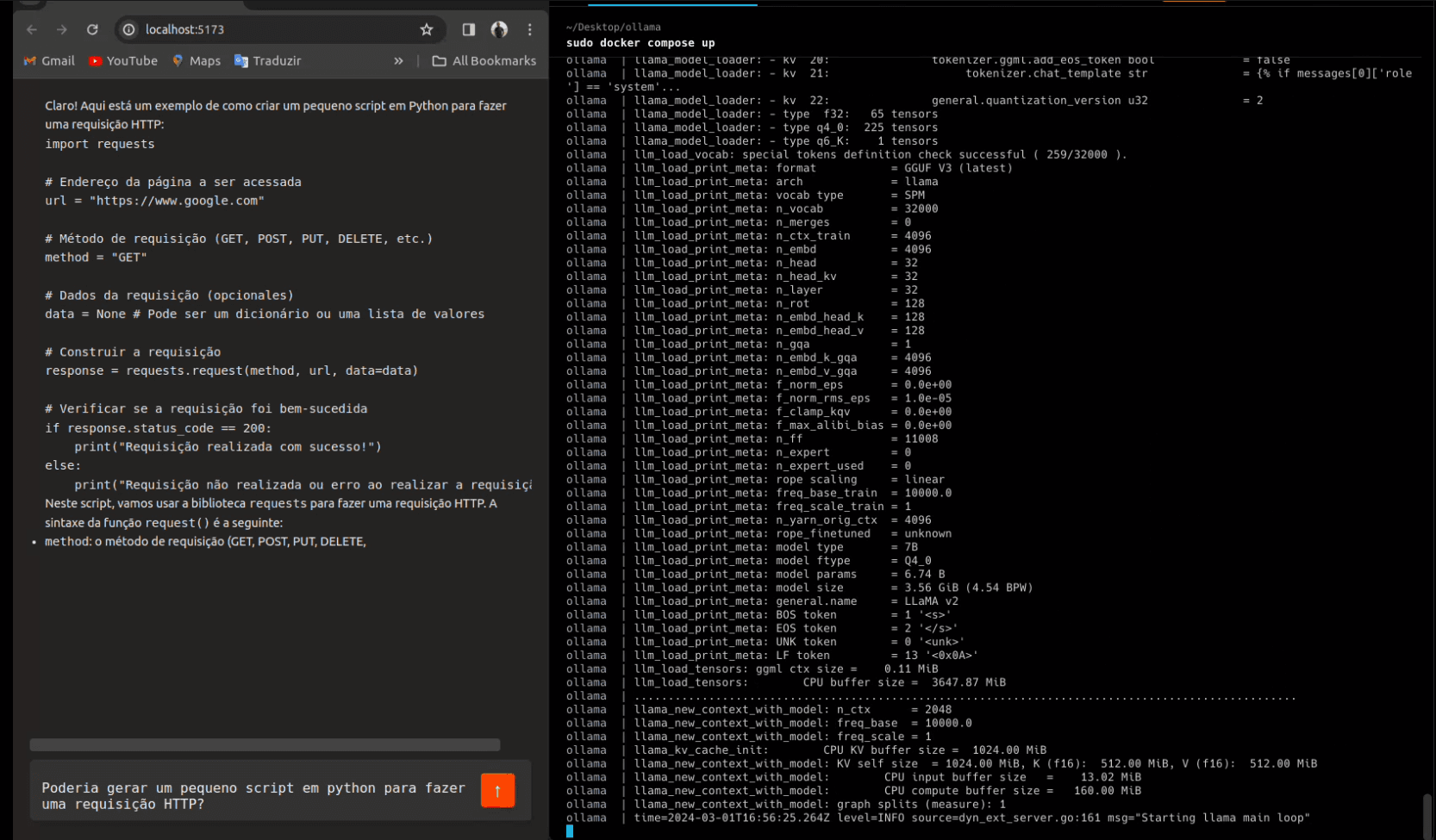Open the Traduzir bookmark

click(268, 61)
